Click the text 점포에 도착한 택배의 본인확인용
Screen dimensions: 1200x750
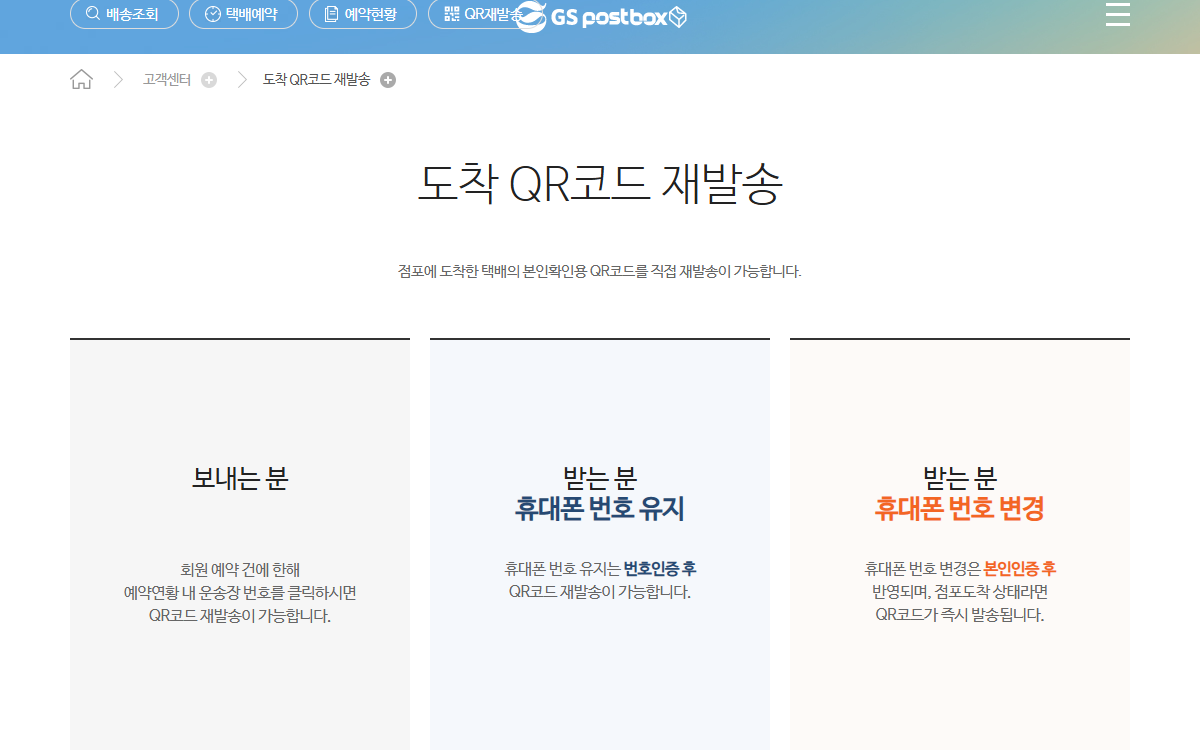coord(492,271)
